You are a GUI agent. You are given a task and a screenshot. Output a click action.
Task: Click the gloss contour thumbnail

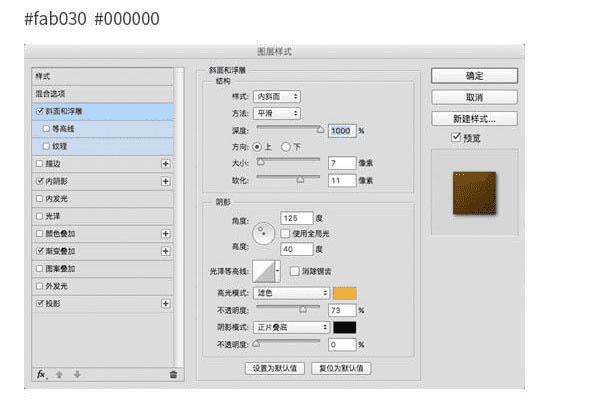point(264,271)
